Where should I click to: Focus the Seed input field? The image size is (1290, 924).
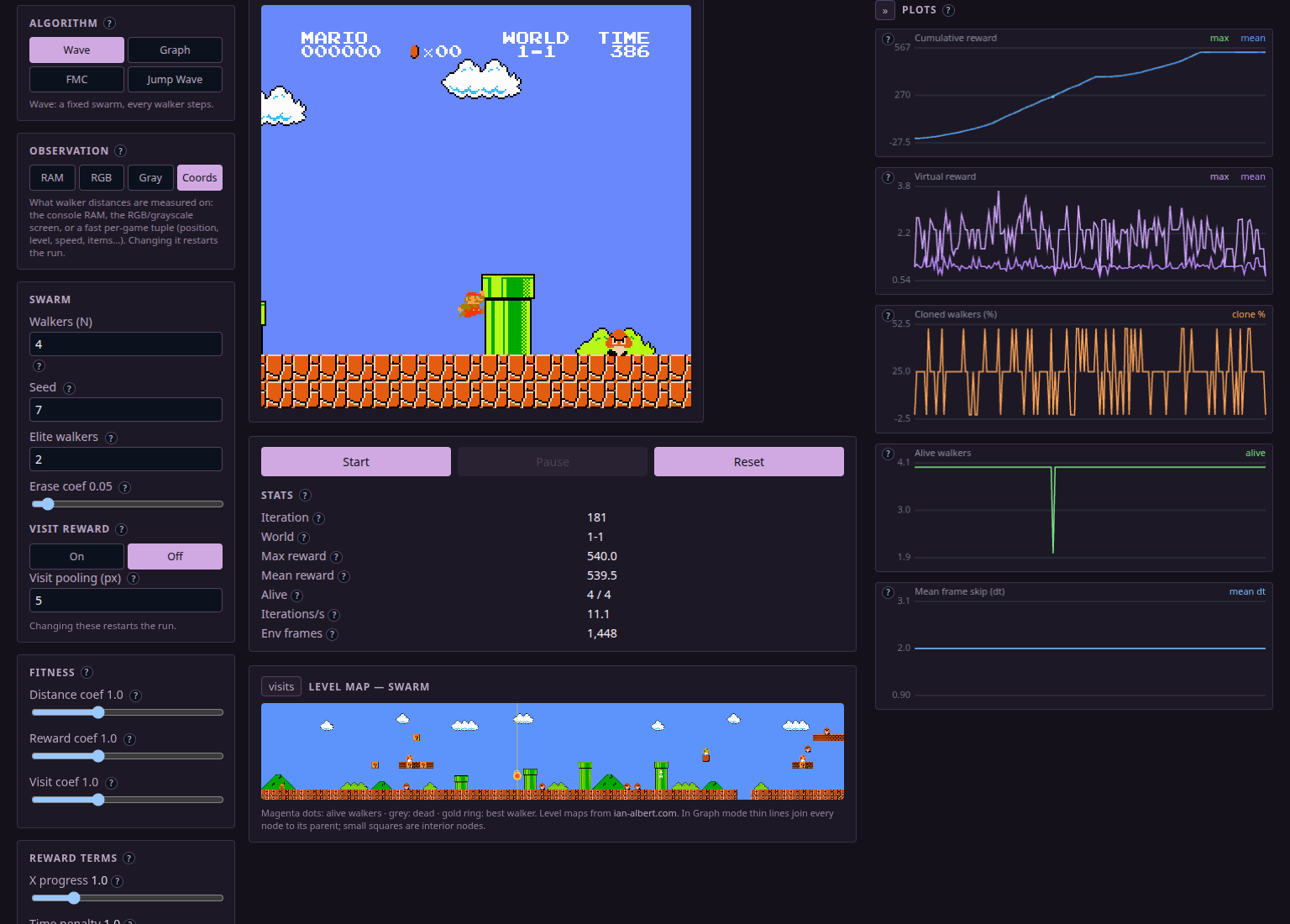(x=126, y=410)
